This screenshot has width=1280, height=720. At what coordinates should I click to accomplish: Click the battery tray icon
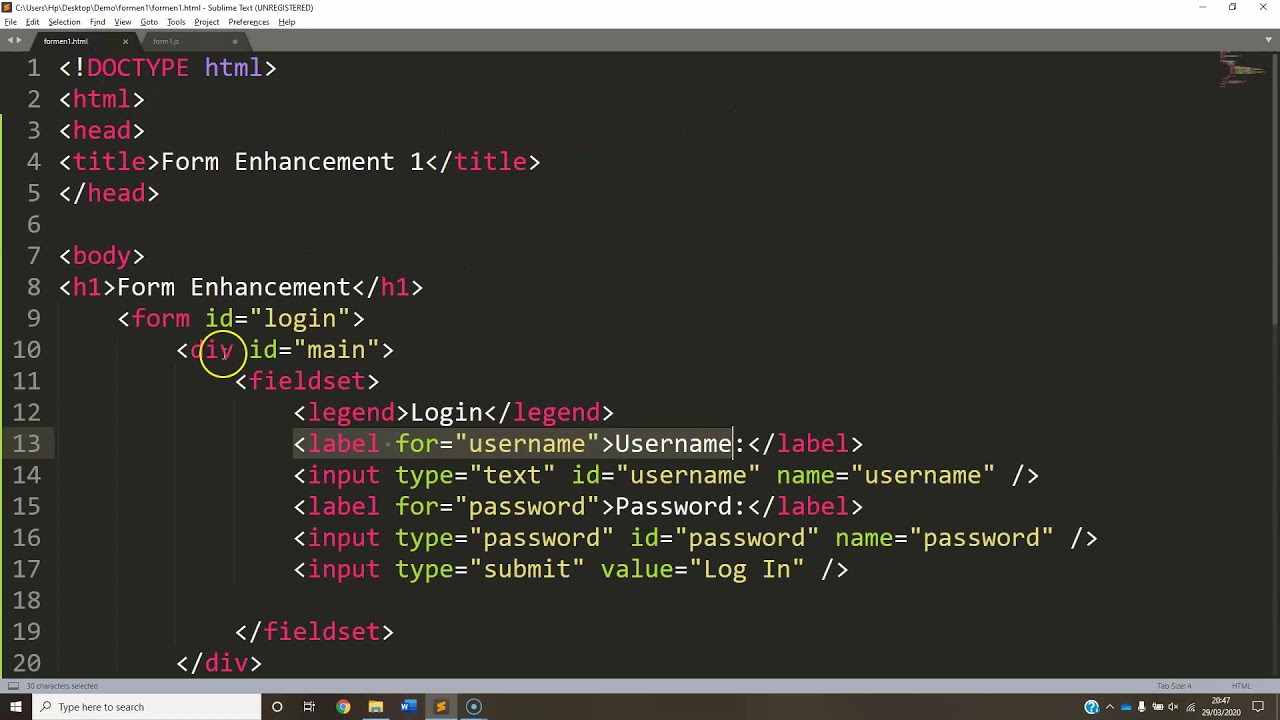[x=1158, y=707]
